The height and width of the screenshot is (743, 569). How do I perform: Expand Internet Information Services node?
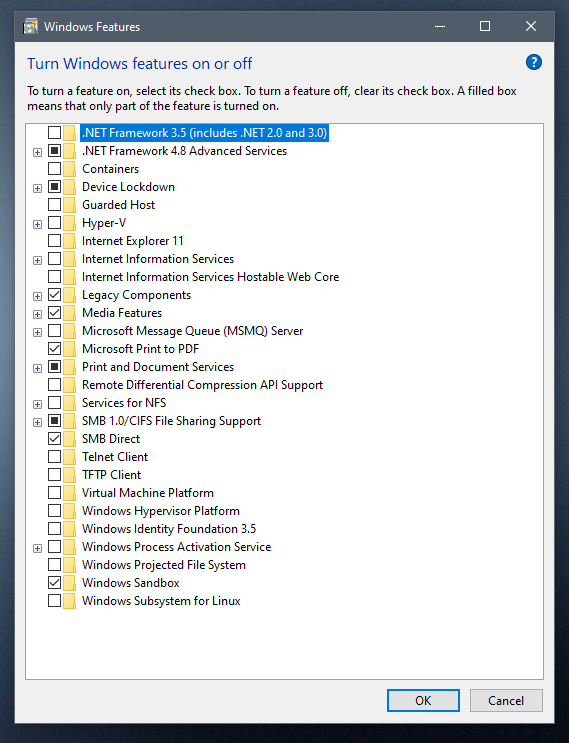coord(37,260)
